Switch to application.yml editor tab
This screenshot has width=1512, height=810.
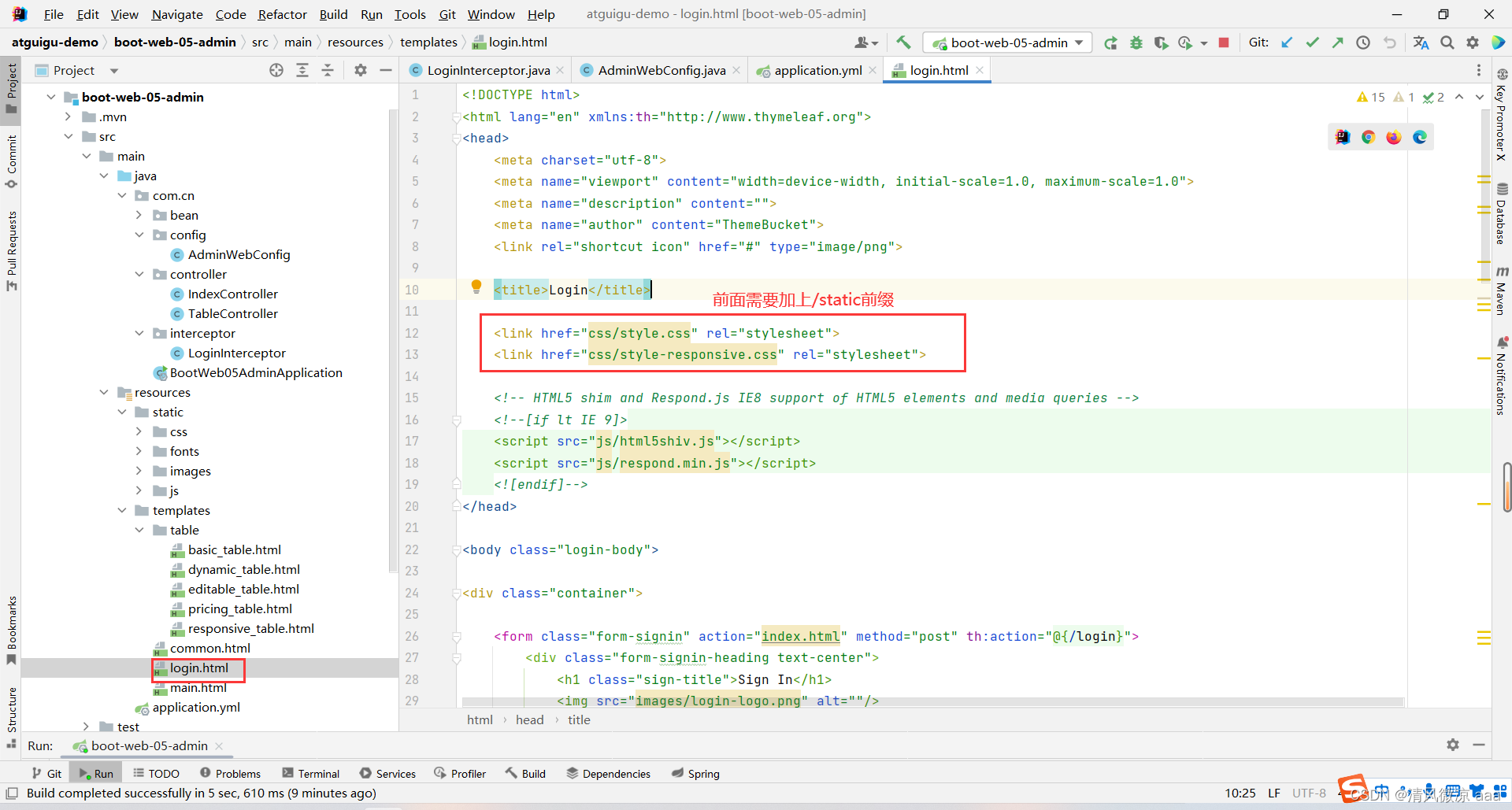point(817,70)
